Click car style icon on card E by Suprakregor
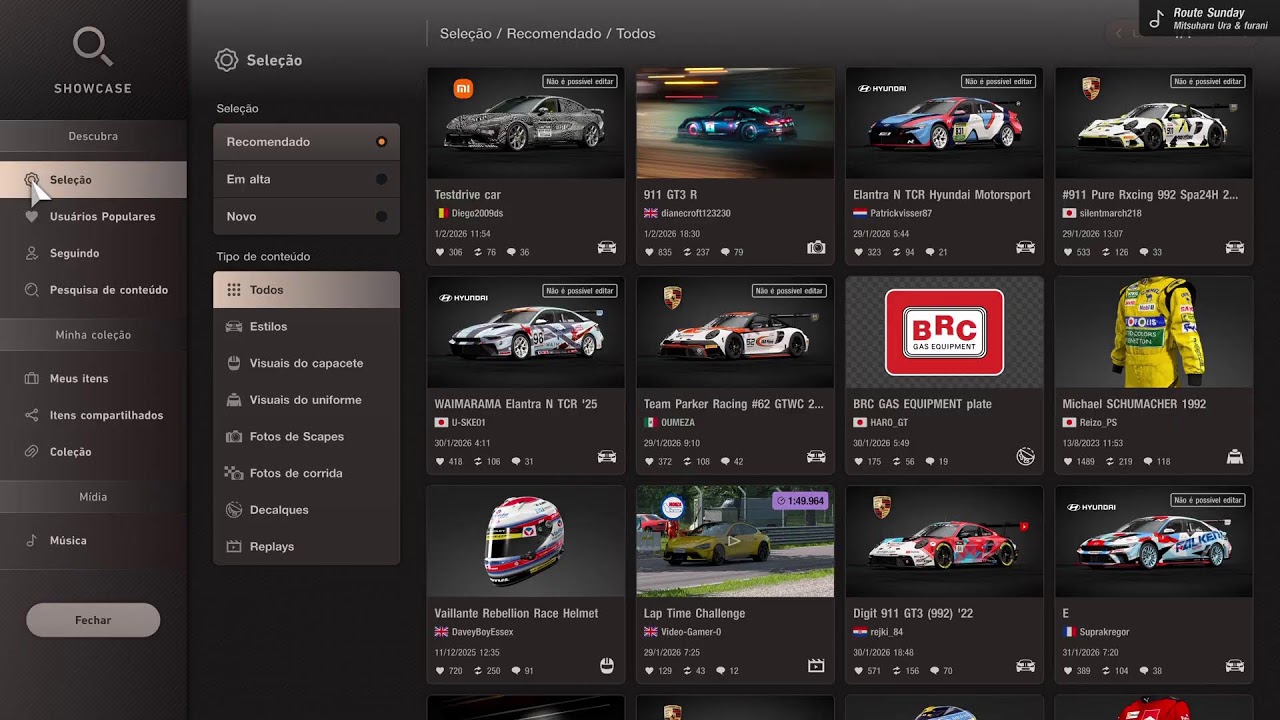 (1235, 666)
